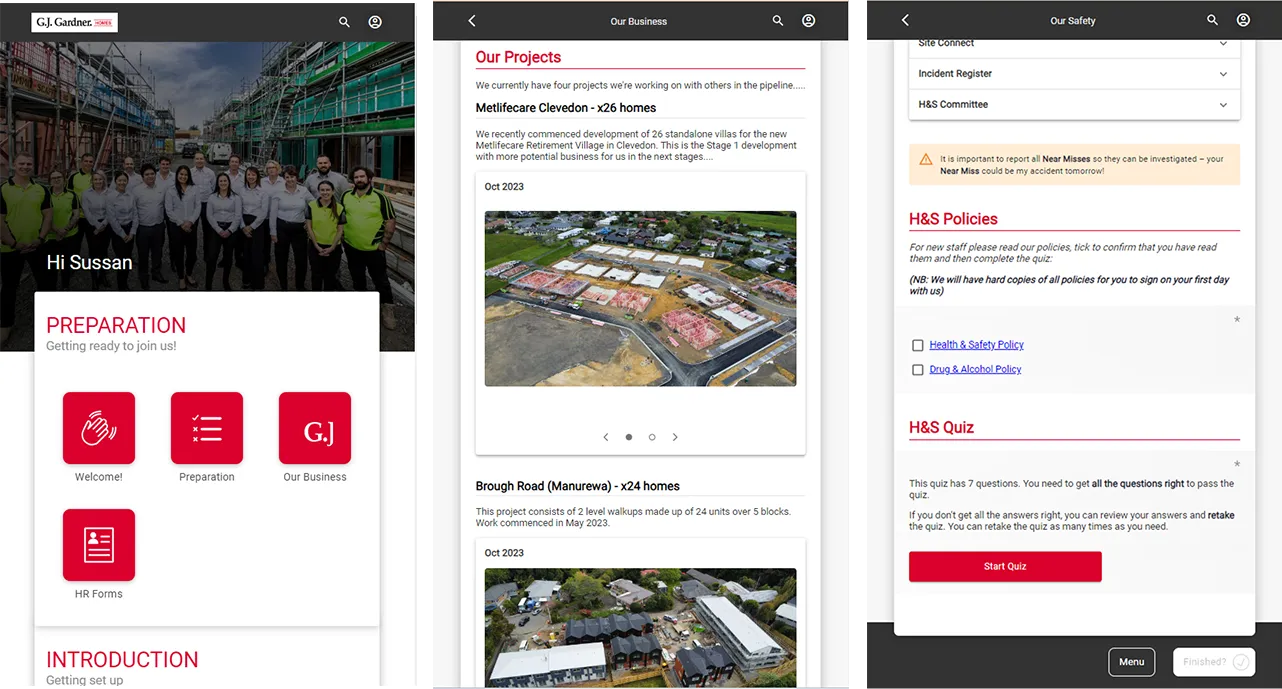1282x689 pixels.
Task: Tick the Health & Safety Policy checkbox
Action: pyautogui.click(x=918, y=345)
